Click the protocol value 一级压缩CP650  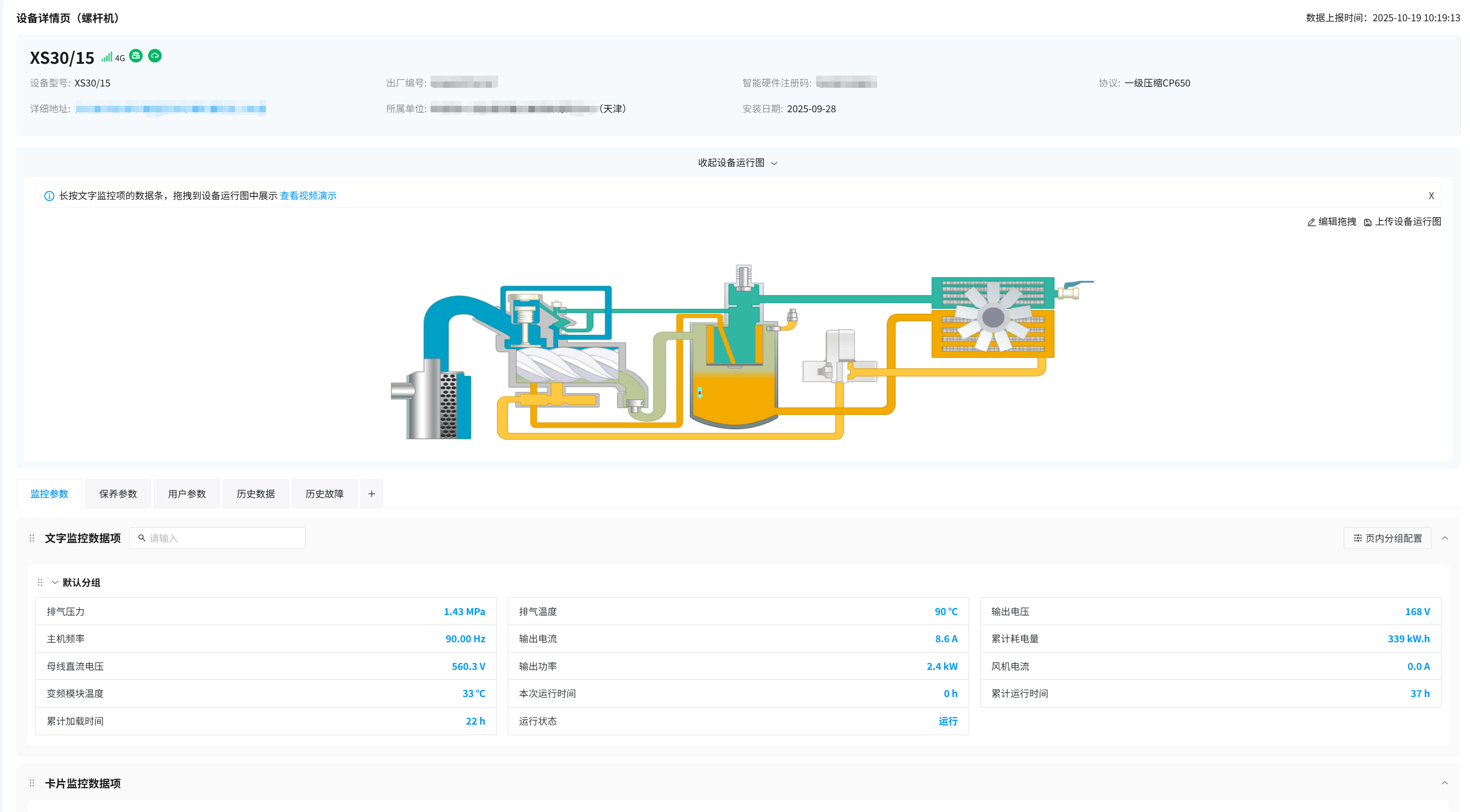1157,83
